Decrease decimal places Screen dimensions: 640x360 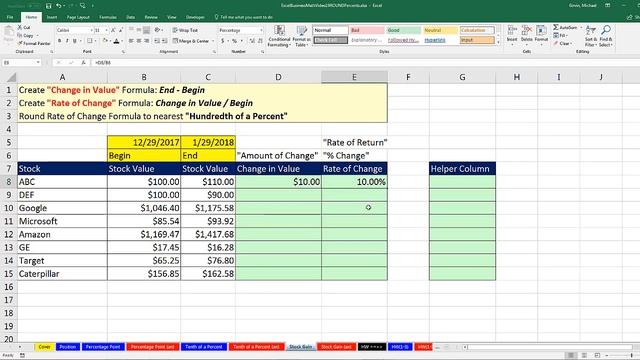pyautogui.click(x=260, y=41)
